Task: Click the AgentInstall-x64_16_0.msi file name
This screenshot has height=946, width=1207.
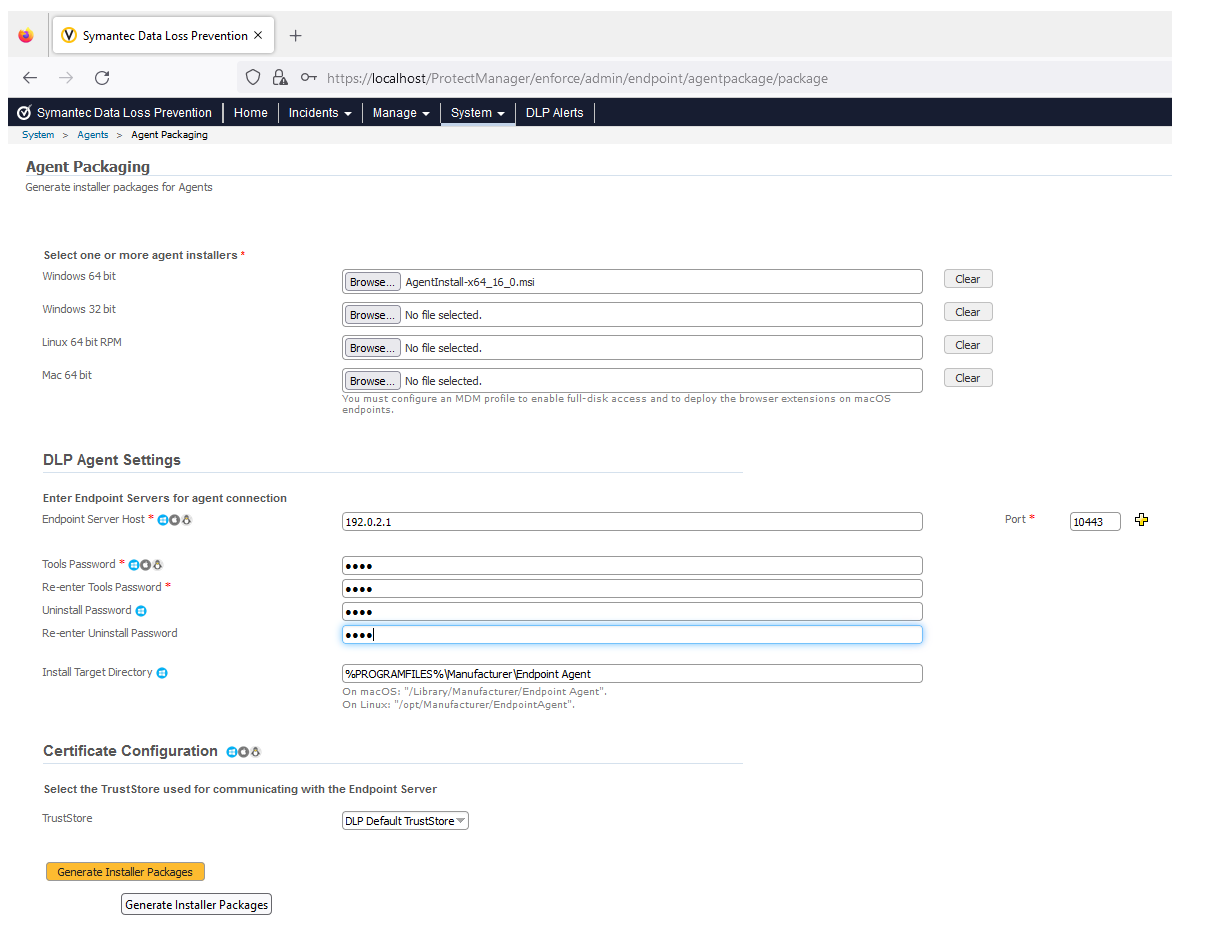Action: click(x=470, y=282)
